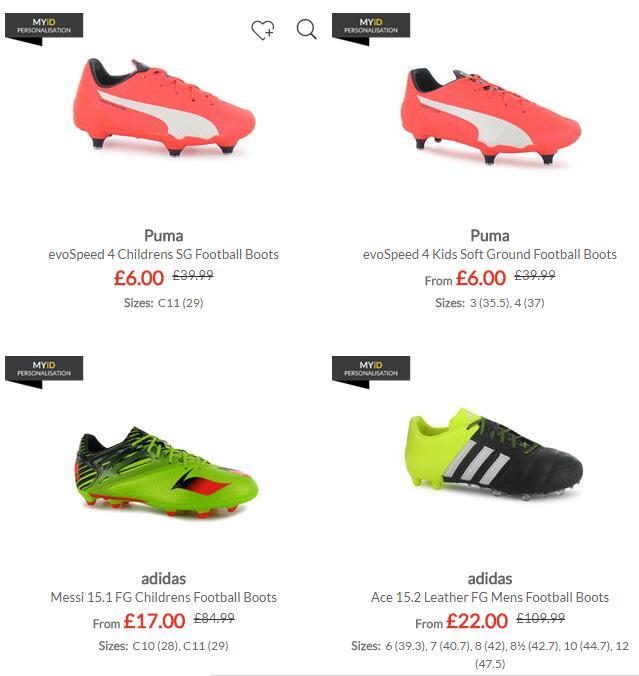Click the adidas brand name above Ace 15.2
Screen dimensions: 639x676
[490, 579]
